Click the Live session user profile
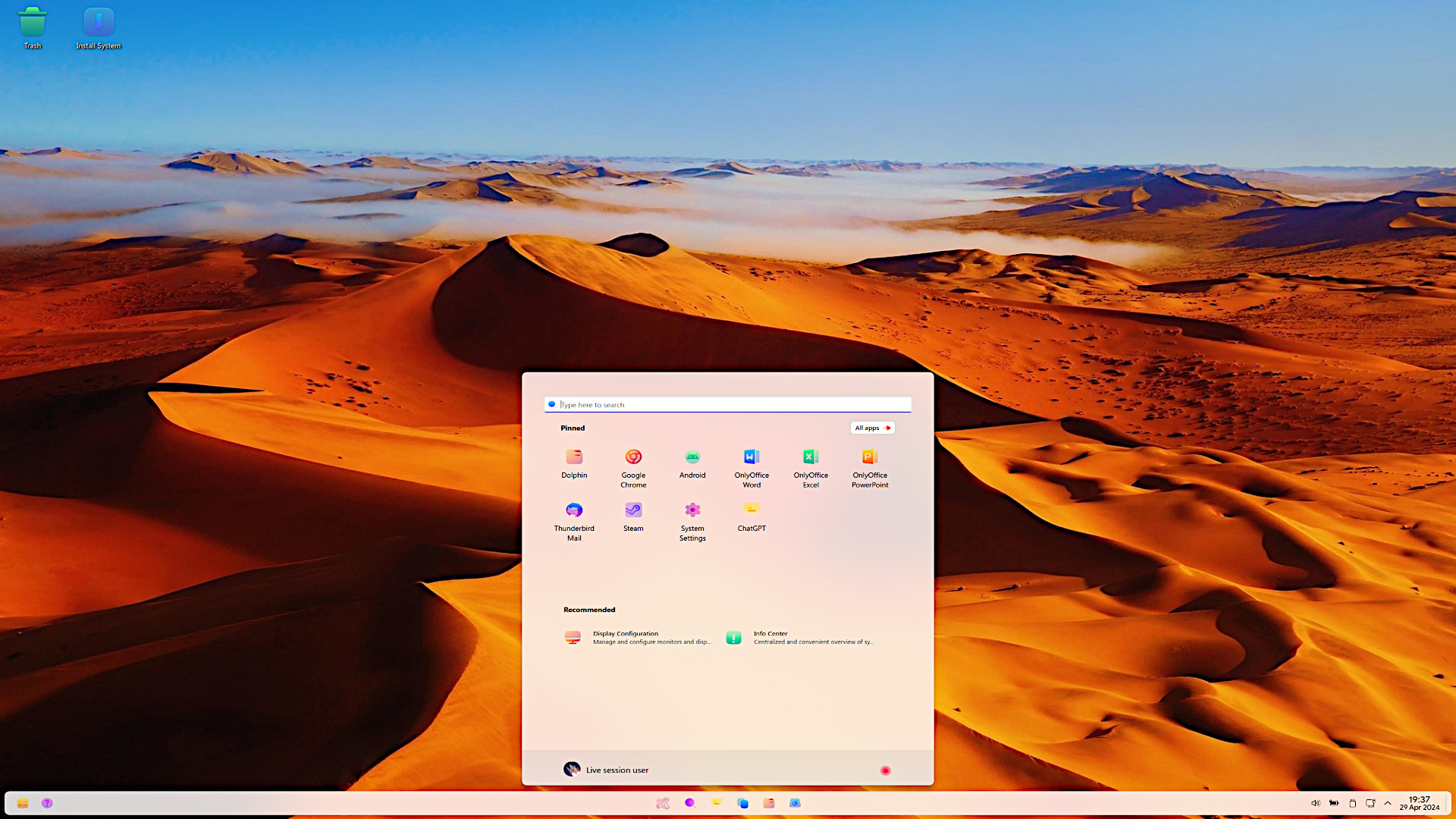Image resolution: width=1456 pixels, height=819 pixels. (607, 769)
